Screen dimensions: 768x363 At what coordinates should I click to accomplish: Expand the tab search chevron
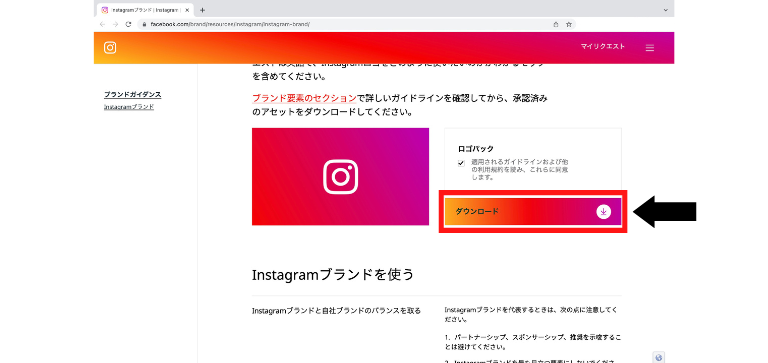pos(666,10)
